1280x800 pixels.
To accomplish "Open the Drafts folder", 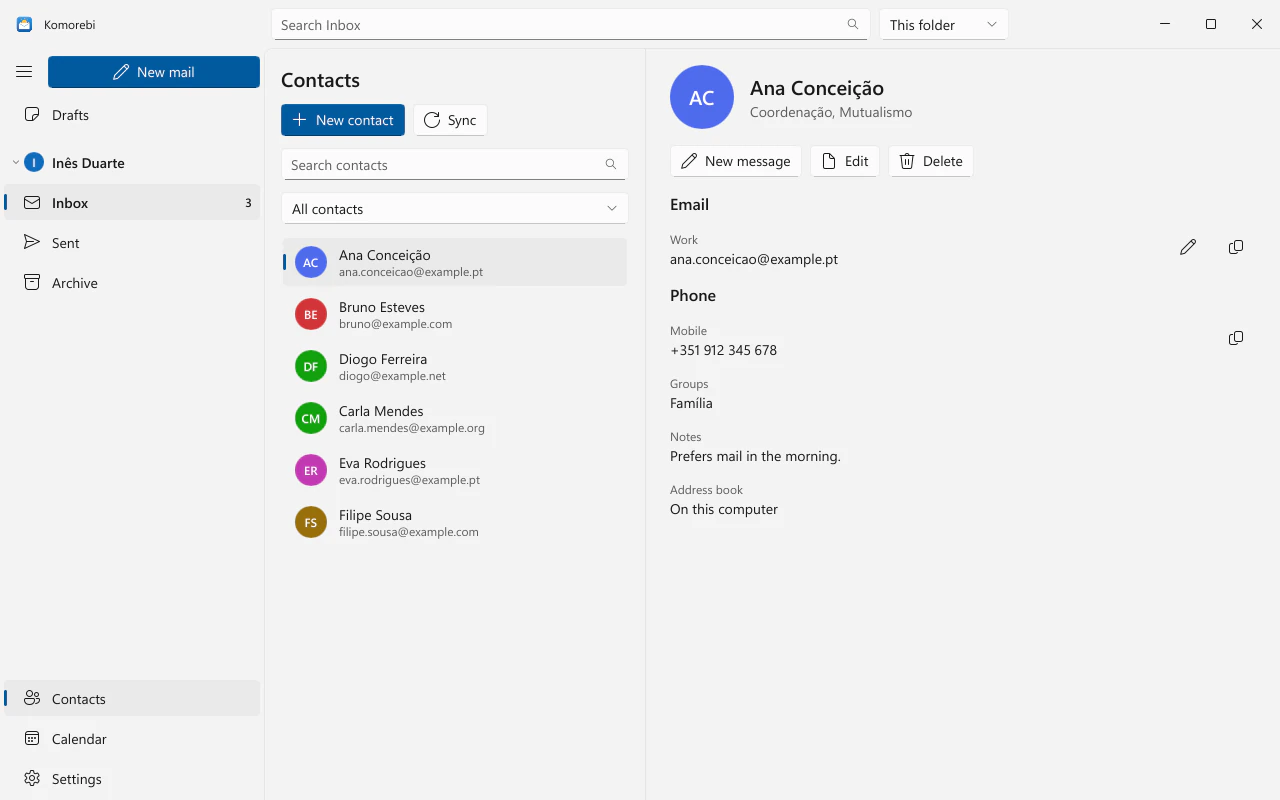I will click(132, 115).
